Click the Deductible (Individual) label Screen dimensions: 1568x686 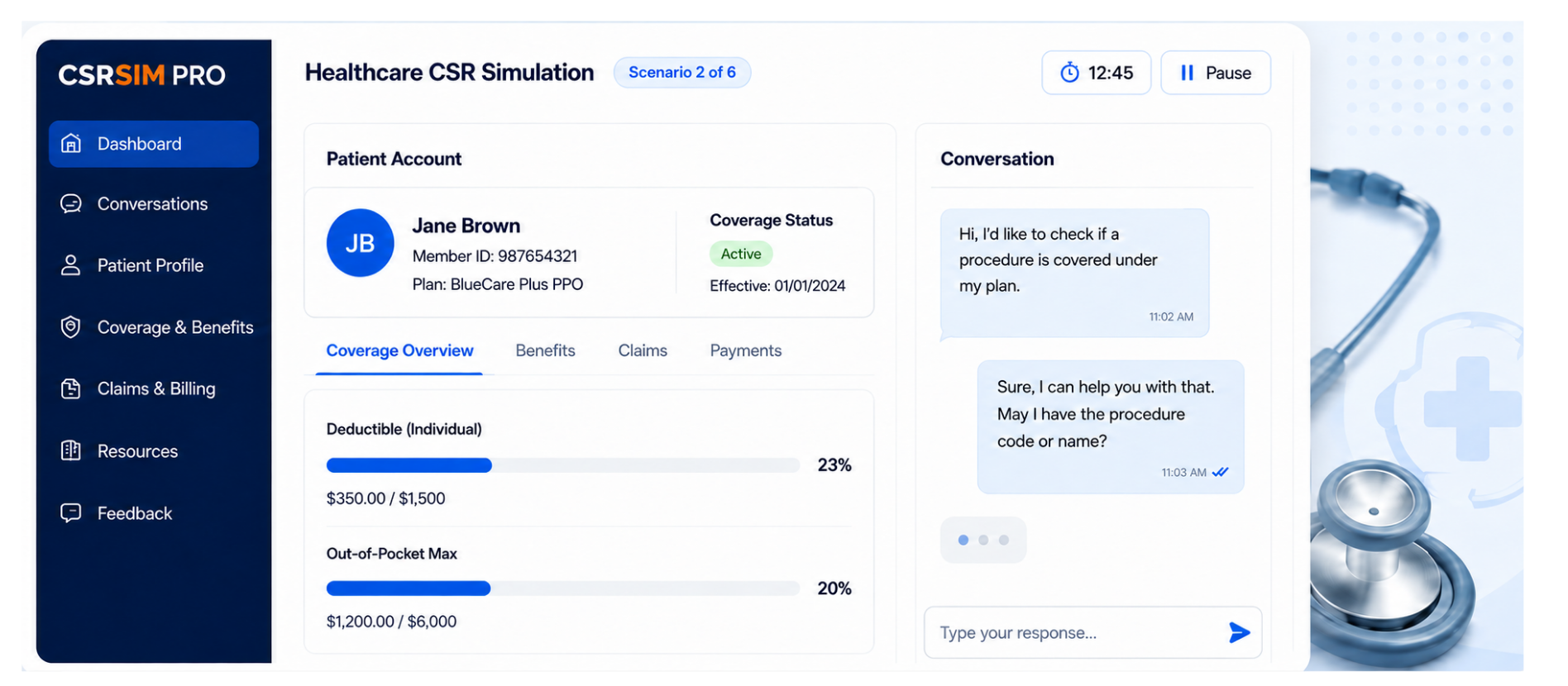404,429
